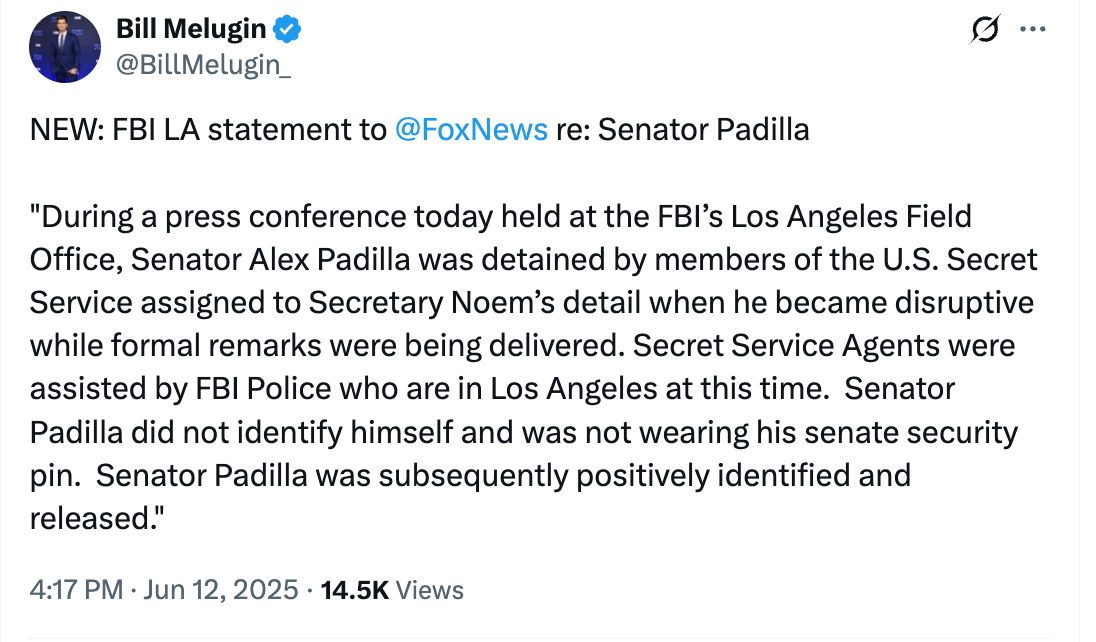Open the 14.5K view count
1096x642 pixels.
353,590
